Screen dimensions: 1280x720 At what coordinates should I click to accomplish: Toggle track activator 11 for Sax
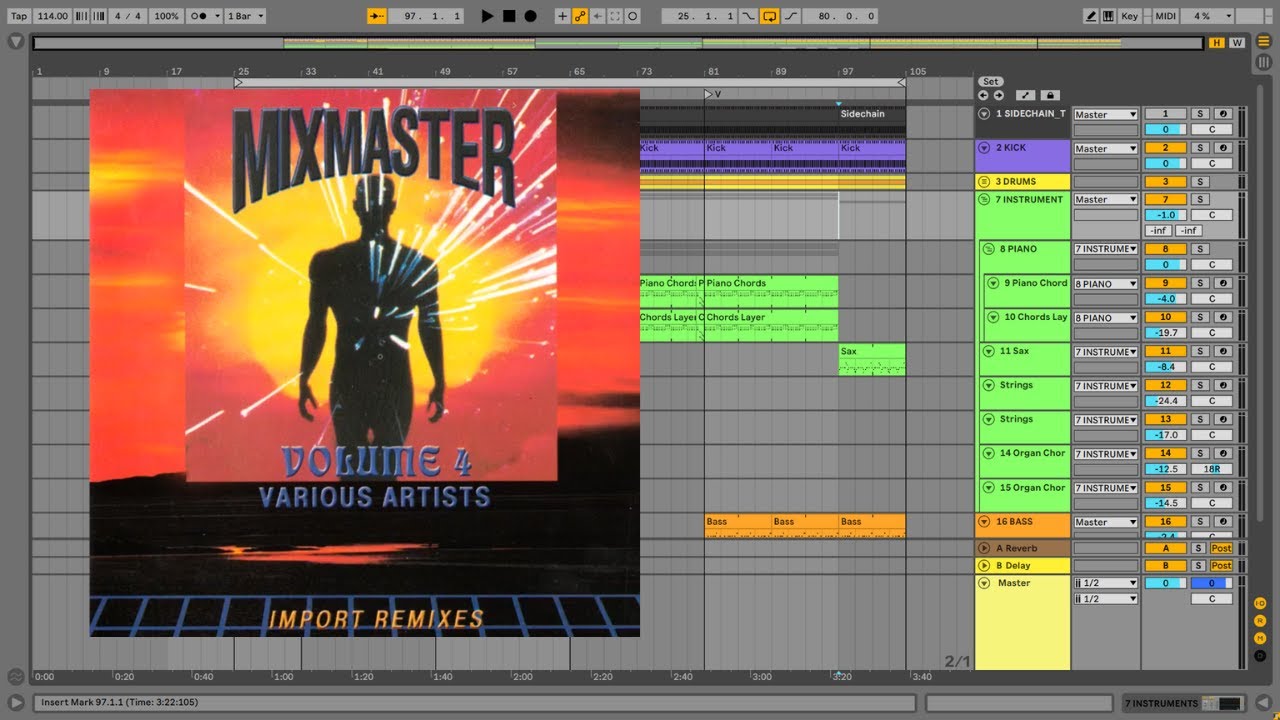click(x=1165, y=352)
